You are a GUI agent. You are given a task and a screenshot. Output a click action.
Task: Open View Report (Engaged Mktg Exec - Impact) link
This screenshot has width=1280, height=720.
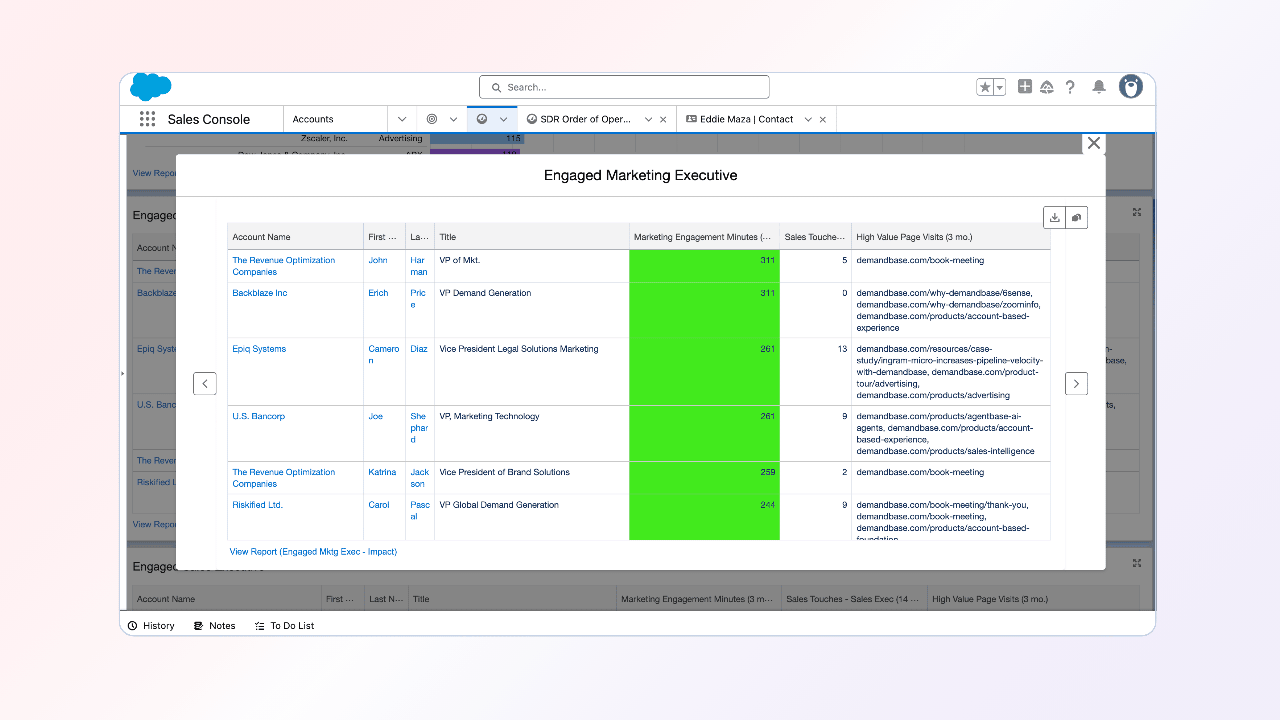pos(313,551)
